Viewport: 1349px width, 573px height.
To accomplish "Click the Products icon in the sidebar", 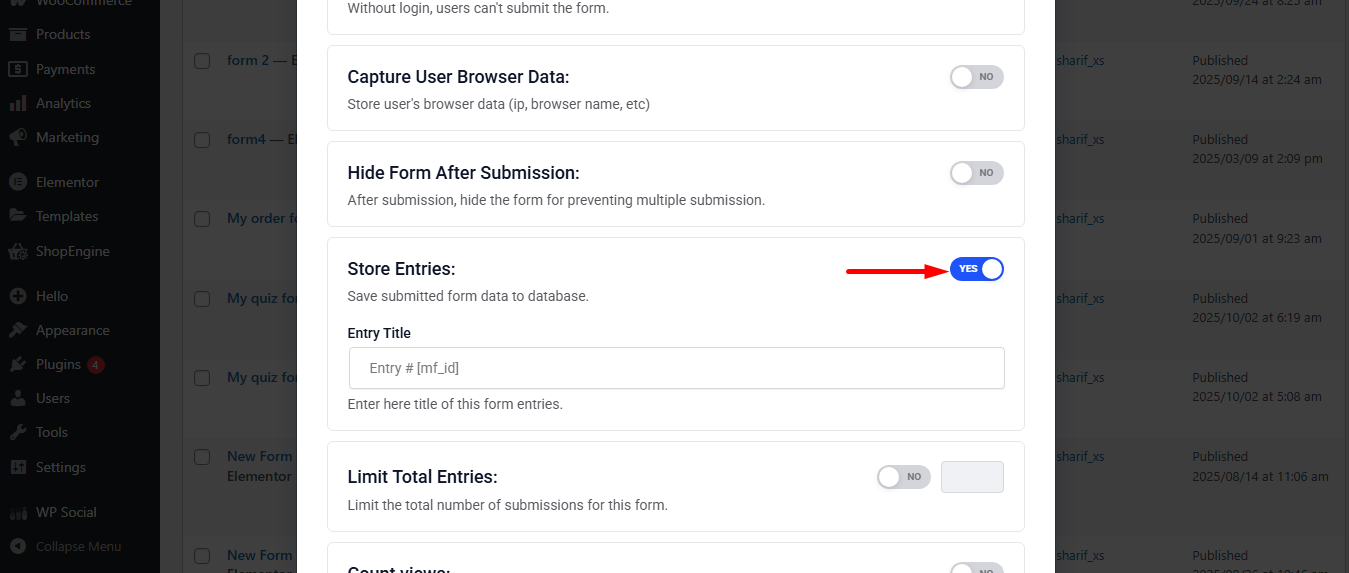I will 18,35.
